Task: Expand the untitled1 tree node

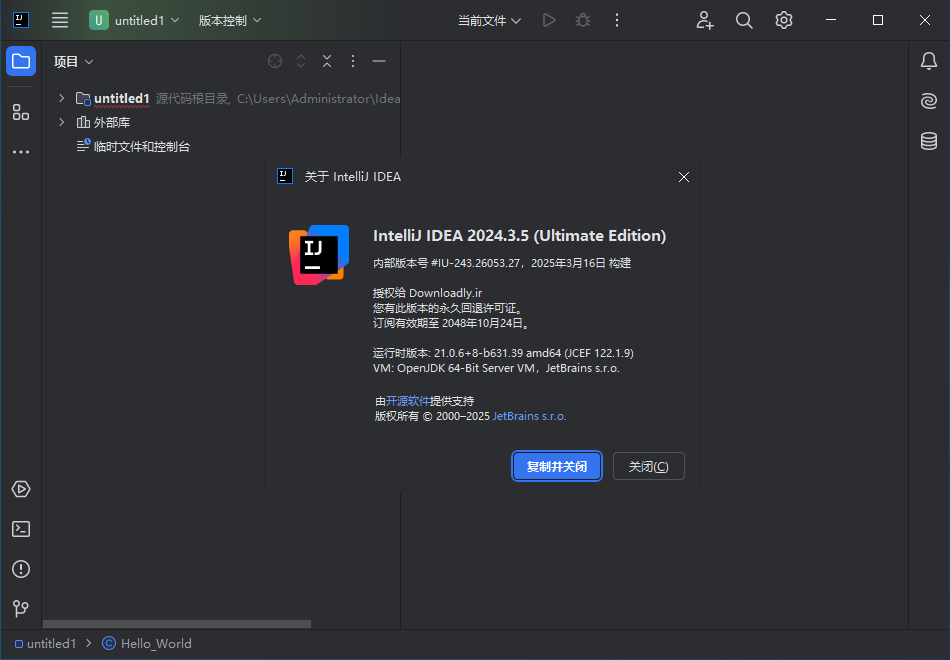Action: coord(61,98)
